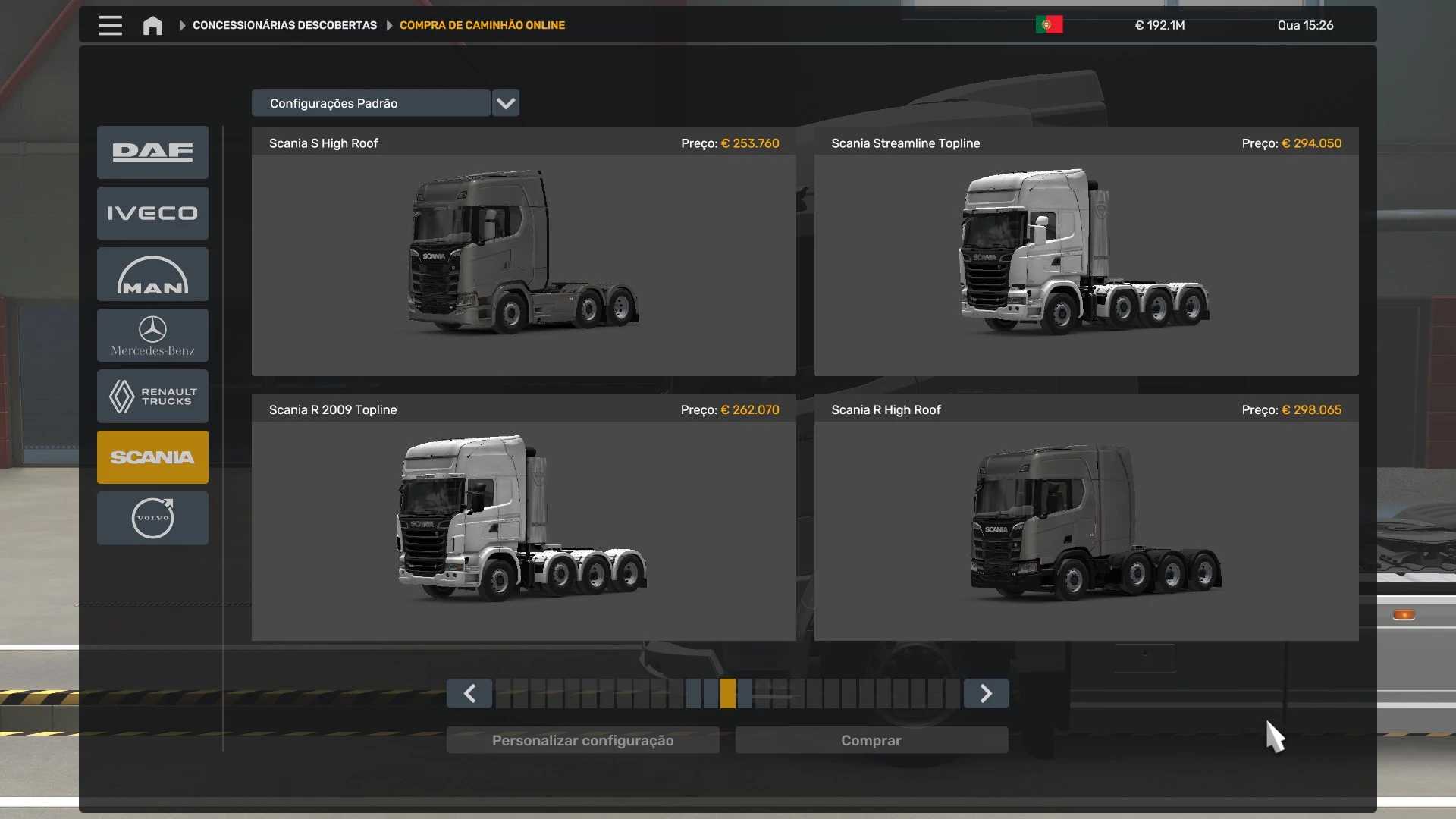
Task: Open the Renault Trucks brand
Action: pos(152,396)
